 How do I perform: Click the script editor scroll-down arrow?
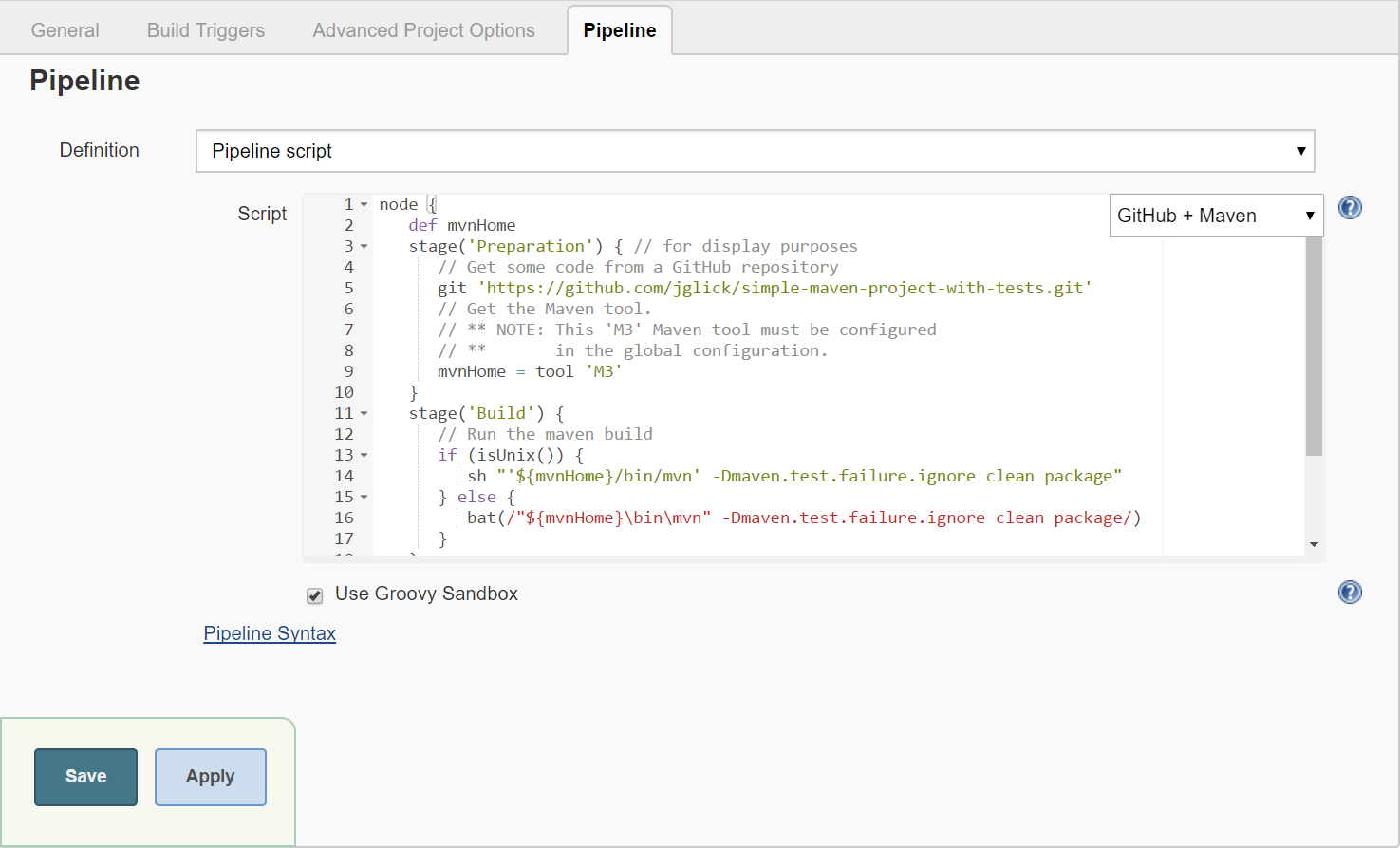click(x=1314, y=544)
